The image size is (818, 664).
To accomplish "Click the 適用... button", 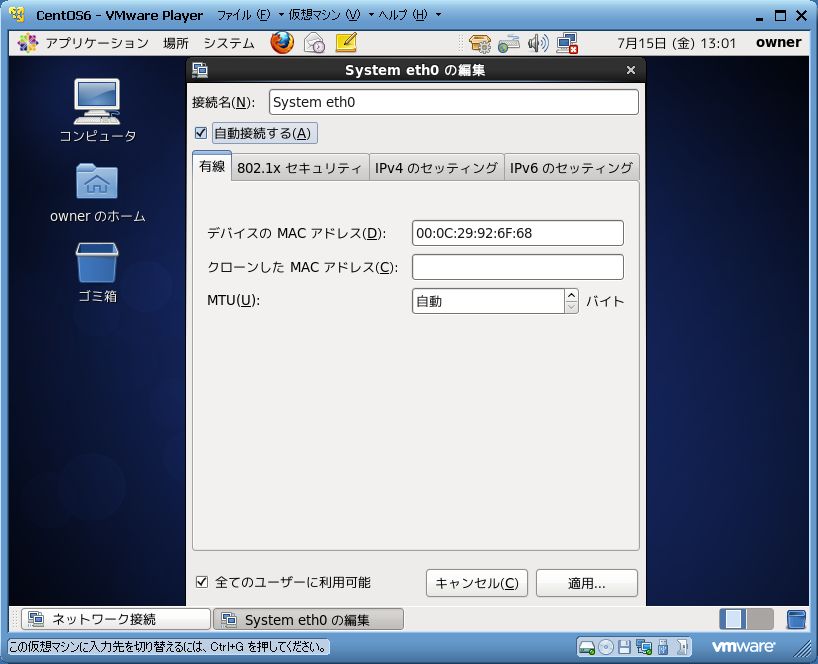I will [x=586, y=583].
